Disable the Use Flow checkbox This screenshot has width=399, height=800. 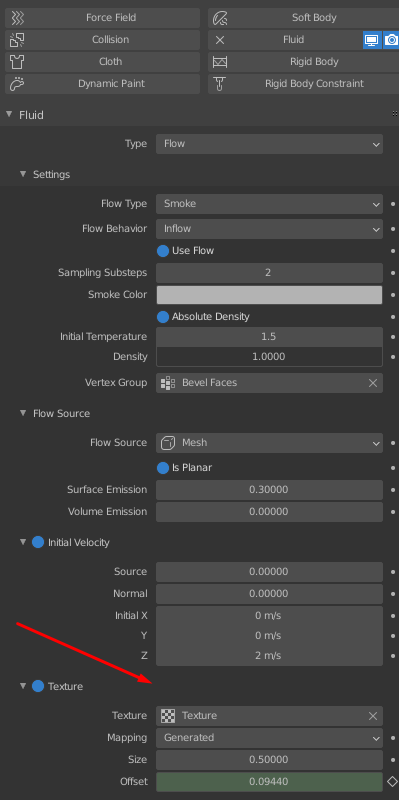click(163, 251)
